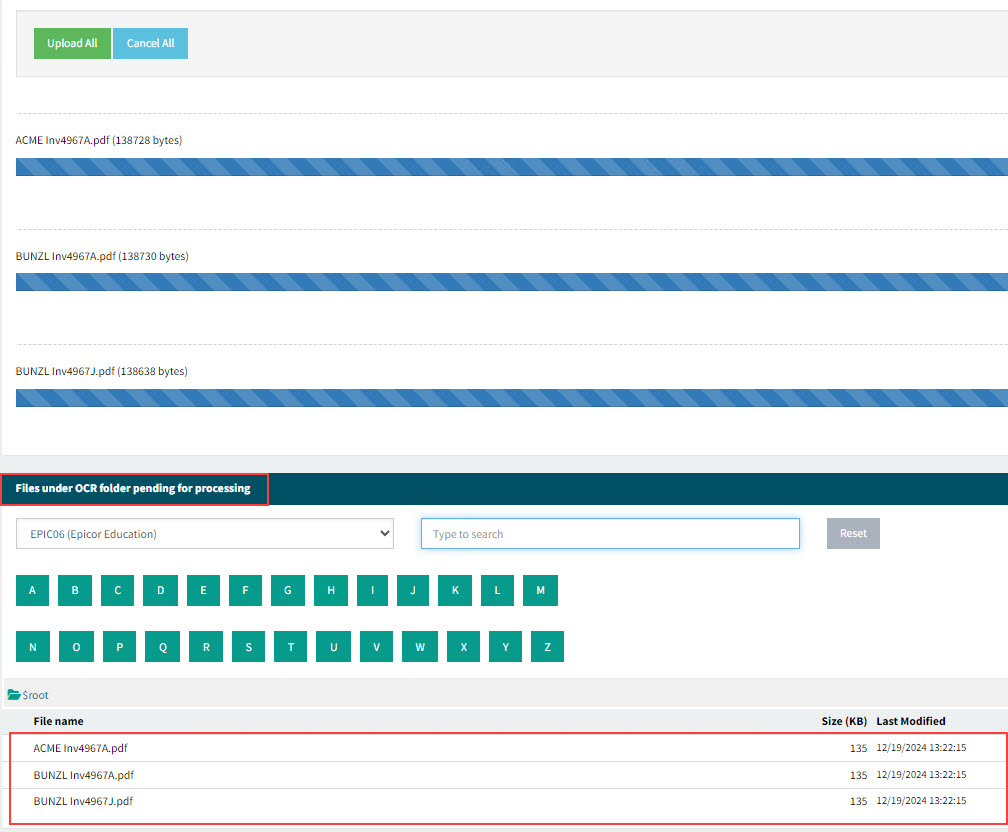Filter files by letter A

tap(32, 591)
